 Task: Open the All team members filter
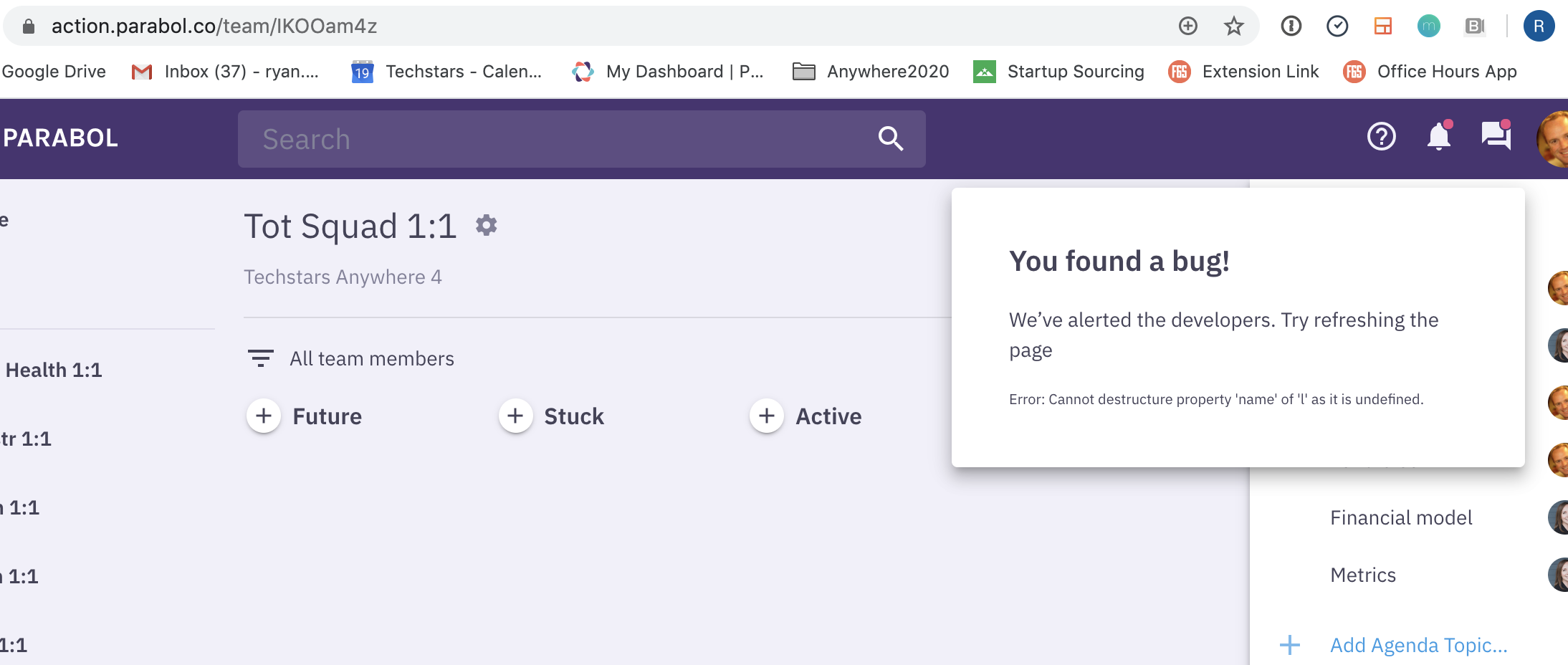(371, 358)
